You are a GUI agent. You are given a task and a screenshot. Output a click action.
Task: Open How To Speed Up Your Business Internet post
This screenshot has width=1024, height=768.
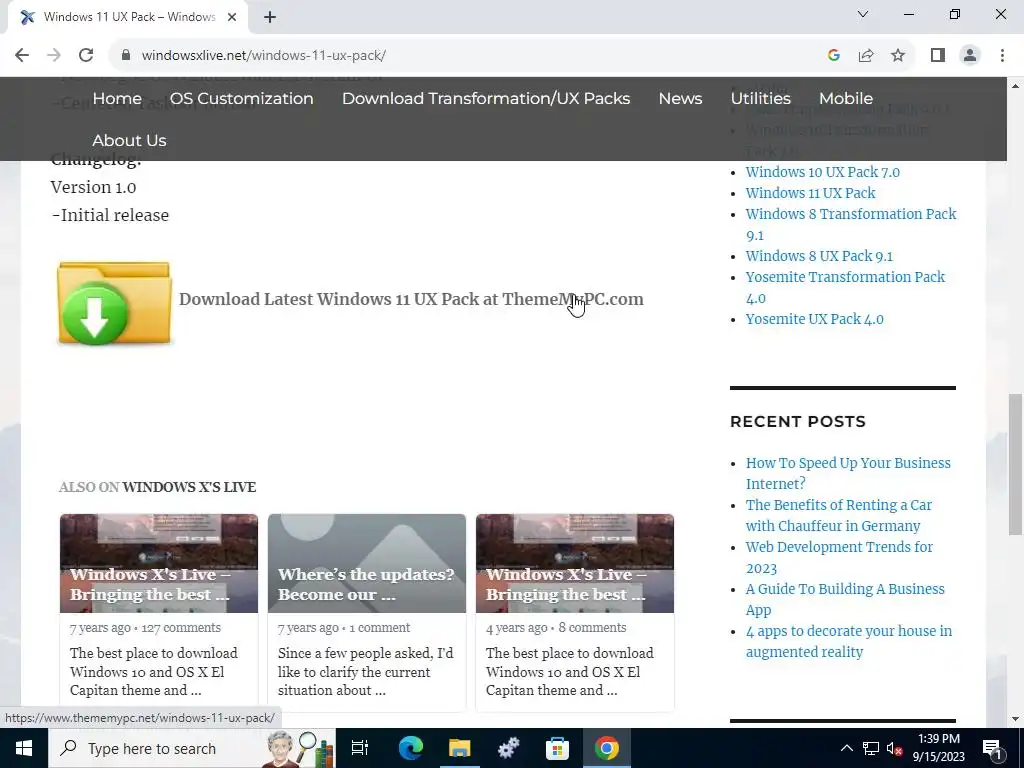pos(848,473)
